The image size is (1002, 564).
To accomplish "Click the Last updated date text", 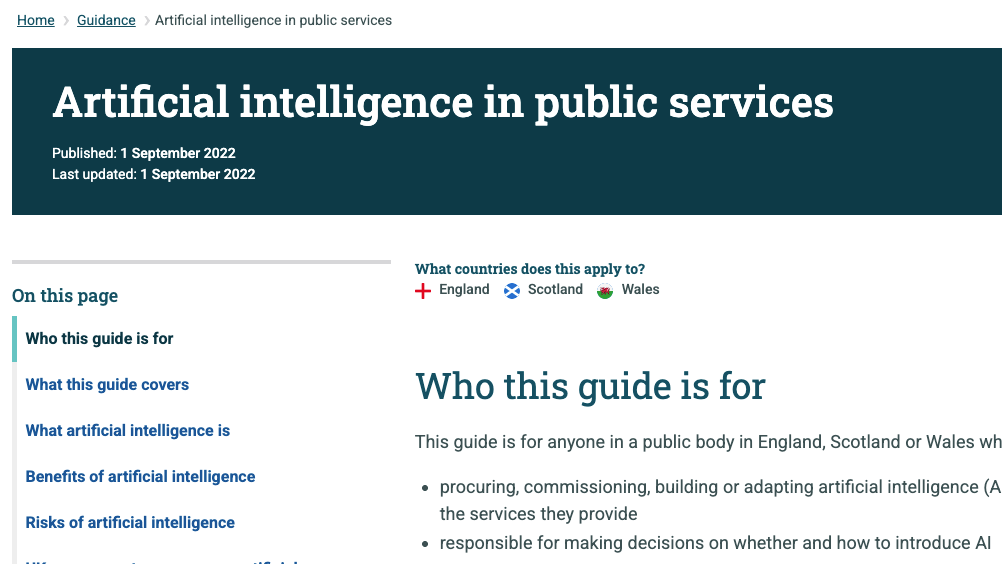I will pyautogui.click(x=154, y=174).
